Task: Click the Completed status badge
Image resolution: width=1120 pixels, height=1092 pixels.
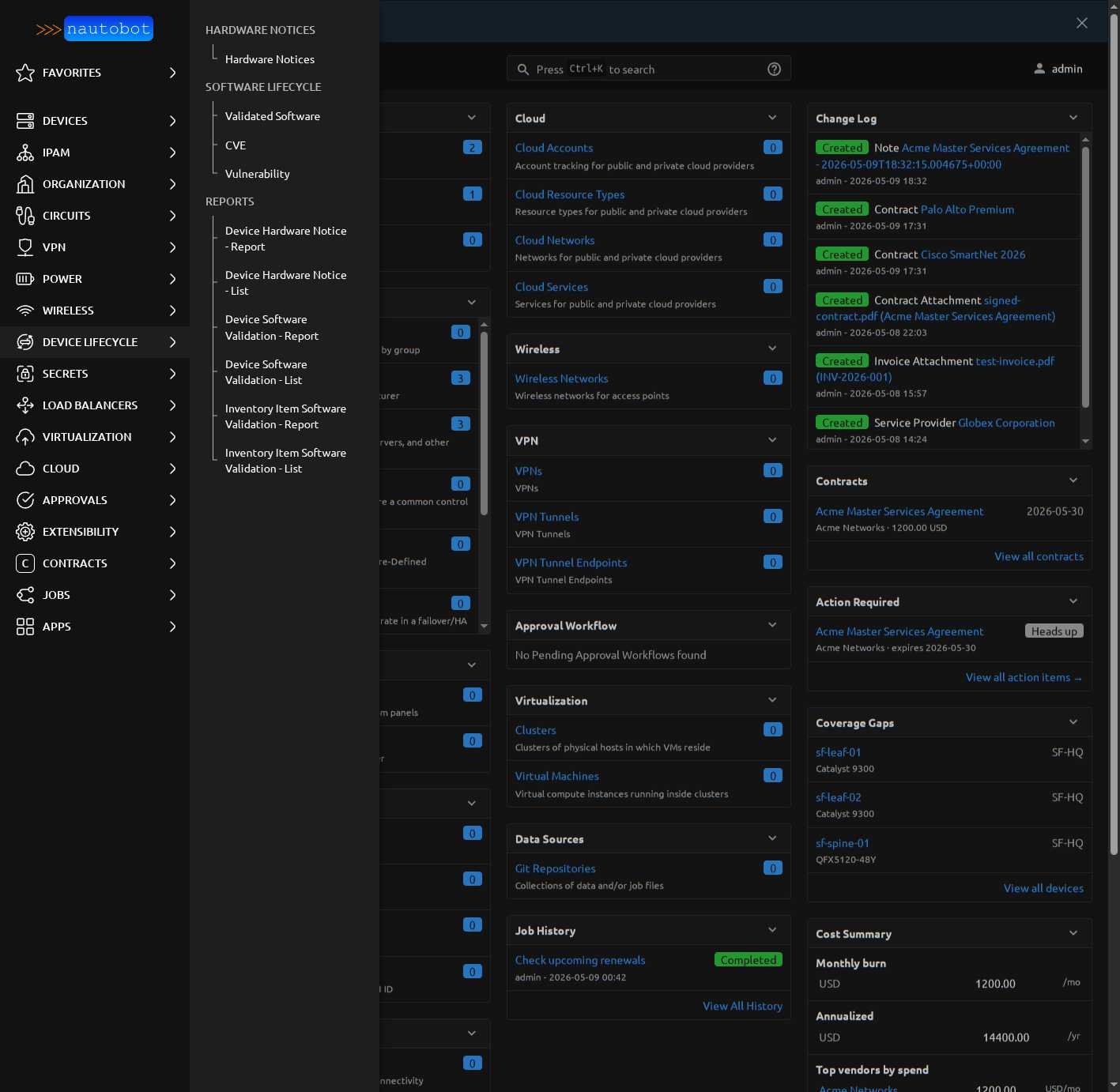Action: coord(749,959)
